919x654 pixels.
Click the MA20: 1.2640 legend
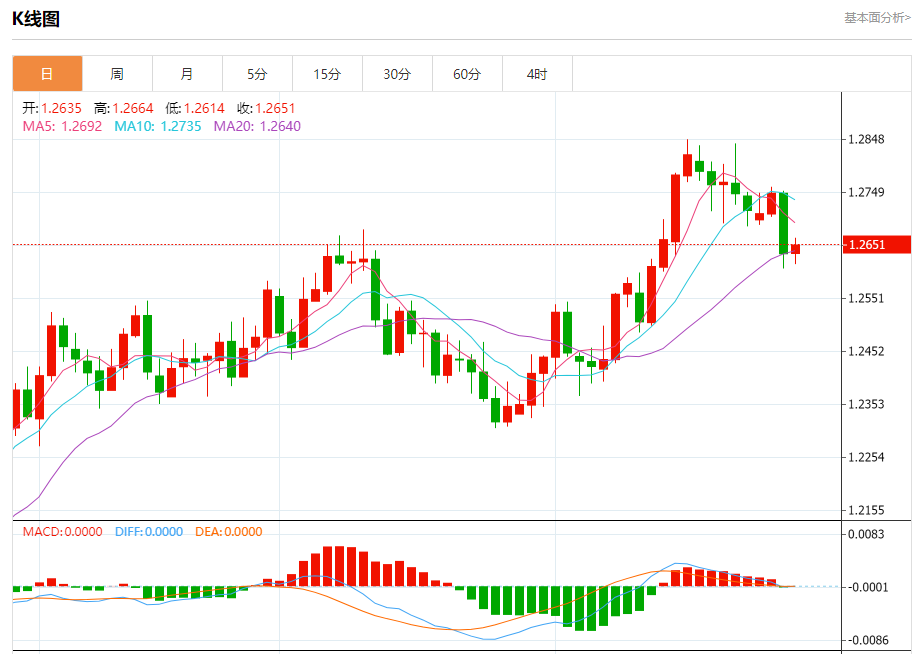[x=257, y=126]
